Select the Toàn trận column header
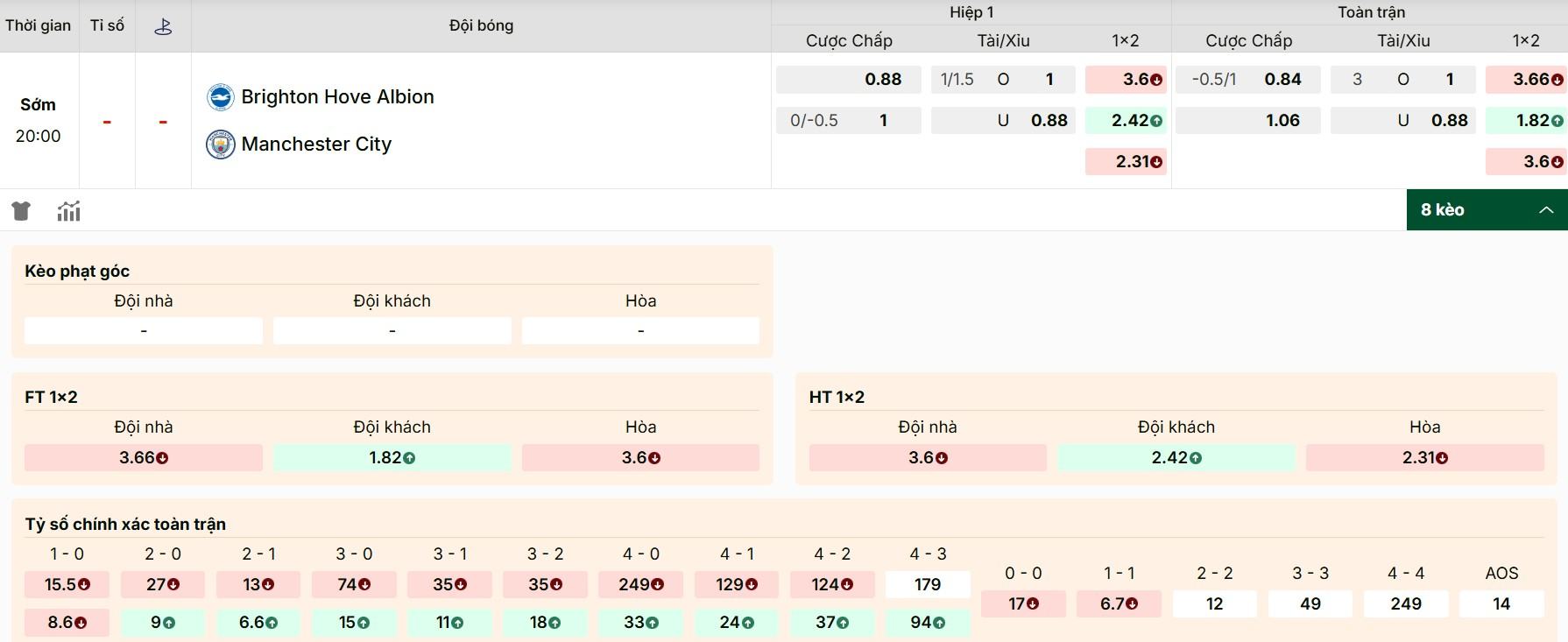The height and width of the screenshot is (642, 1568). pyautogui.click(x=1370, y=12)
